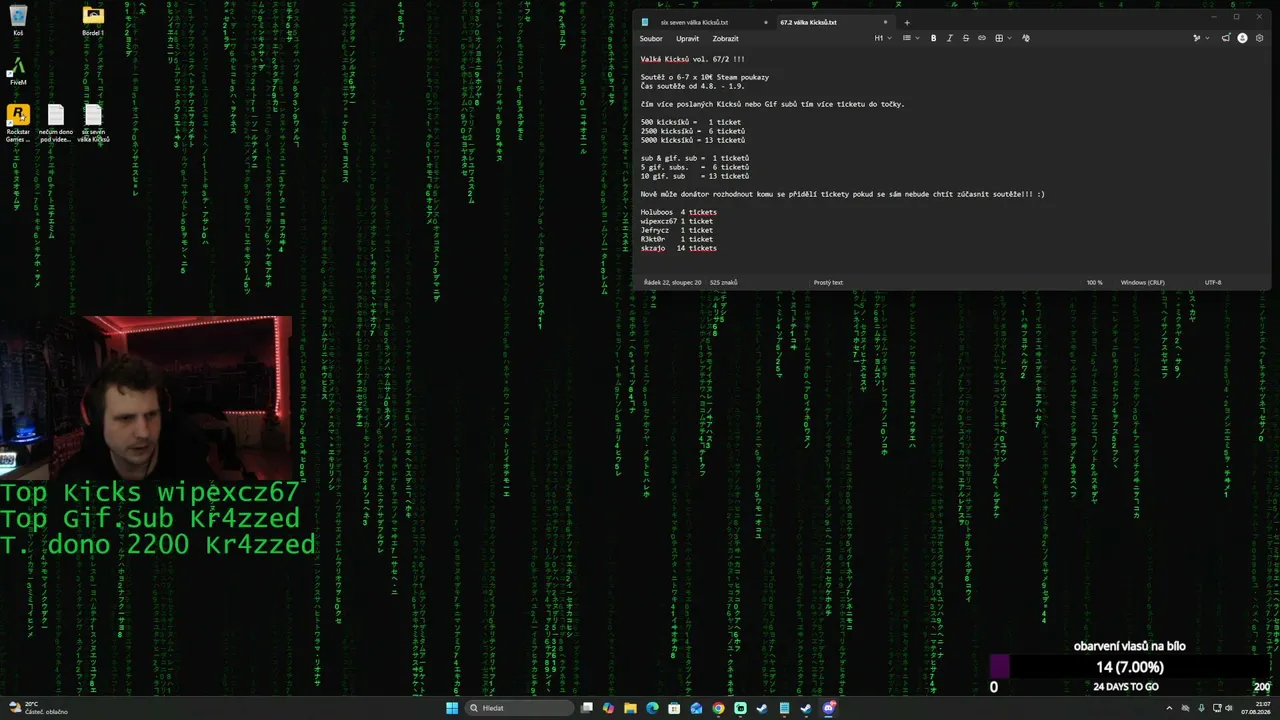Select the Bordel 1 desktop folder

(93, 20)
